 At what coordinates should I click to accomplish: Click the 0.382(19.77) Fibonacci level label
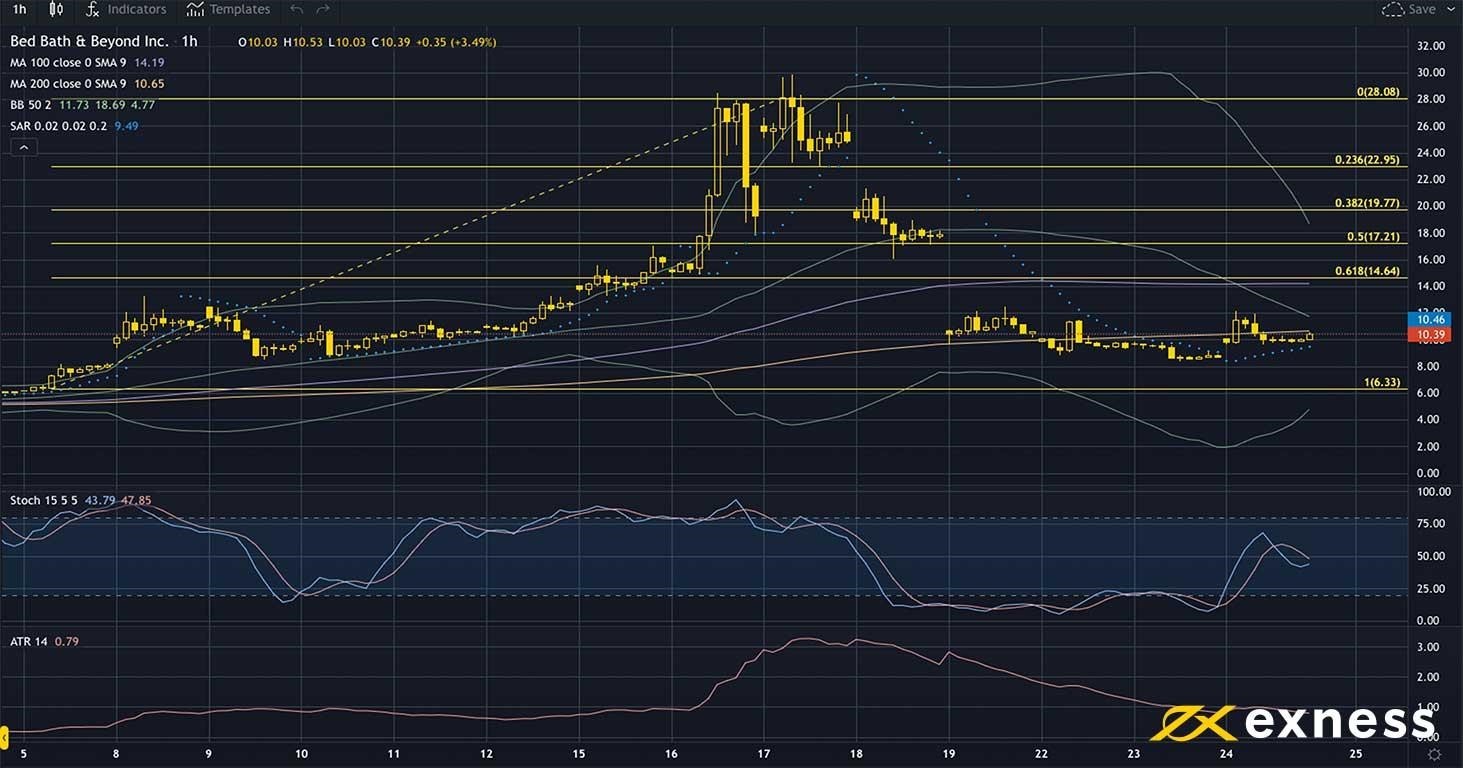point(1368,203)
